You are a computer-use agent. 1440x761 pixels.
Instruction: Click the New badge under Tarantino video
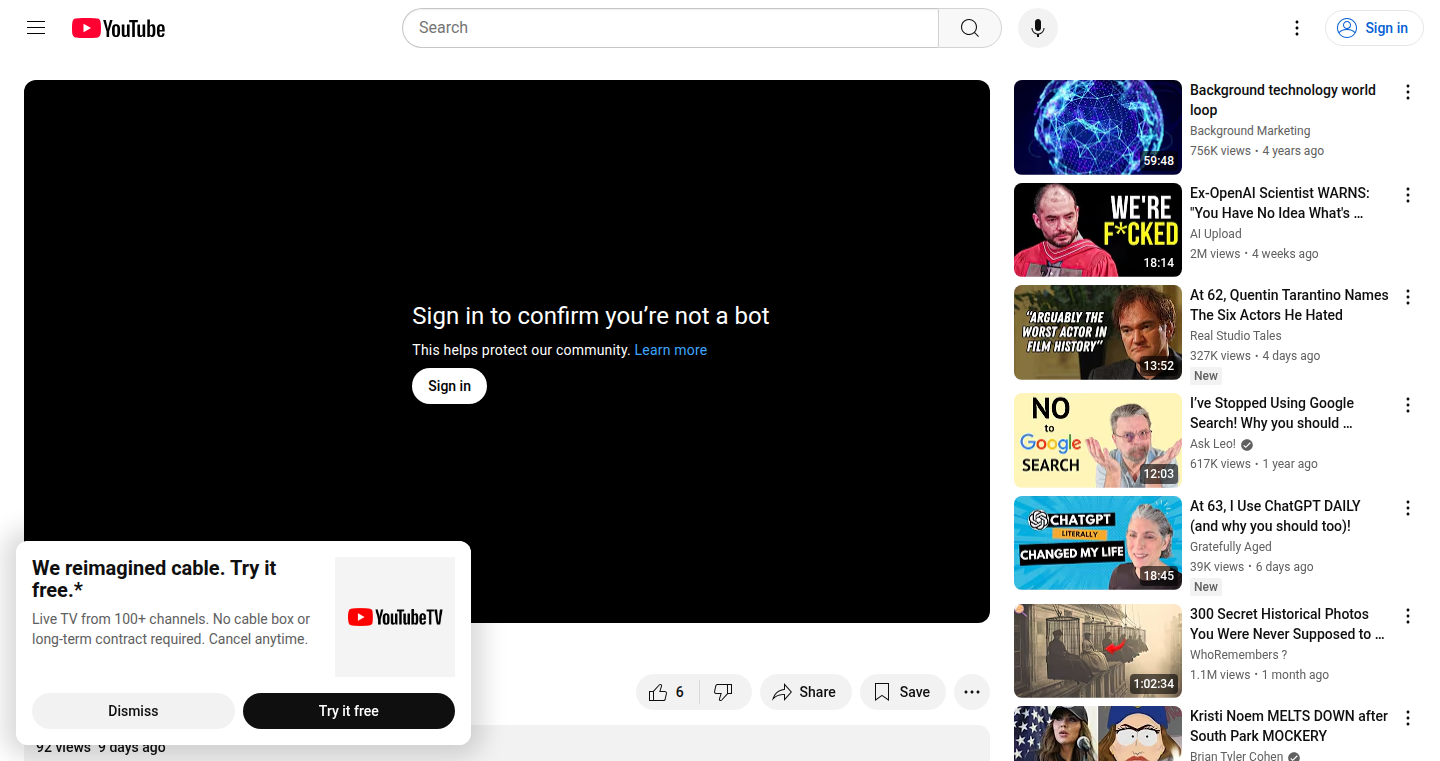point(1206,376)
